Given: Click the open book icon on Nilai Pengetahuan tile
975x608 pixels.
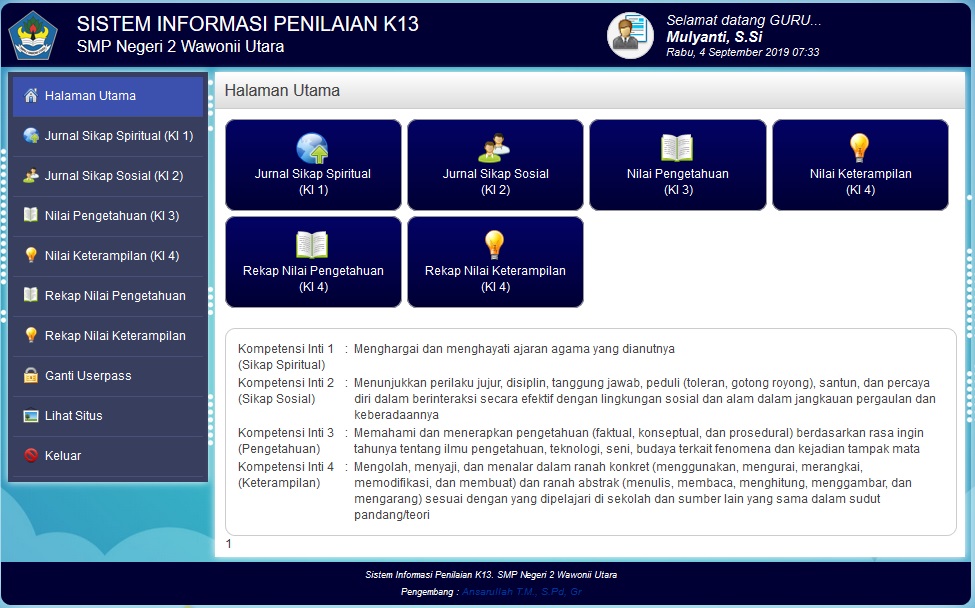Looking at the screenshot, I should pos(677,148).
